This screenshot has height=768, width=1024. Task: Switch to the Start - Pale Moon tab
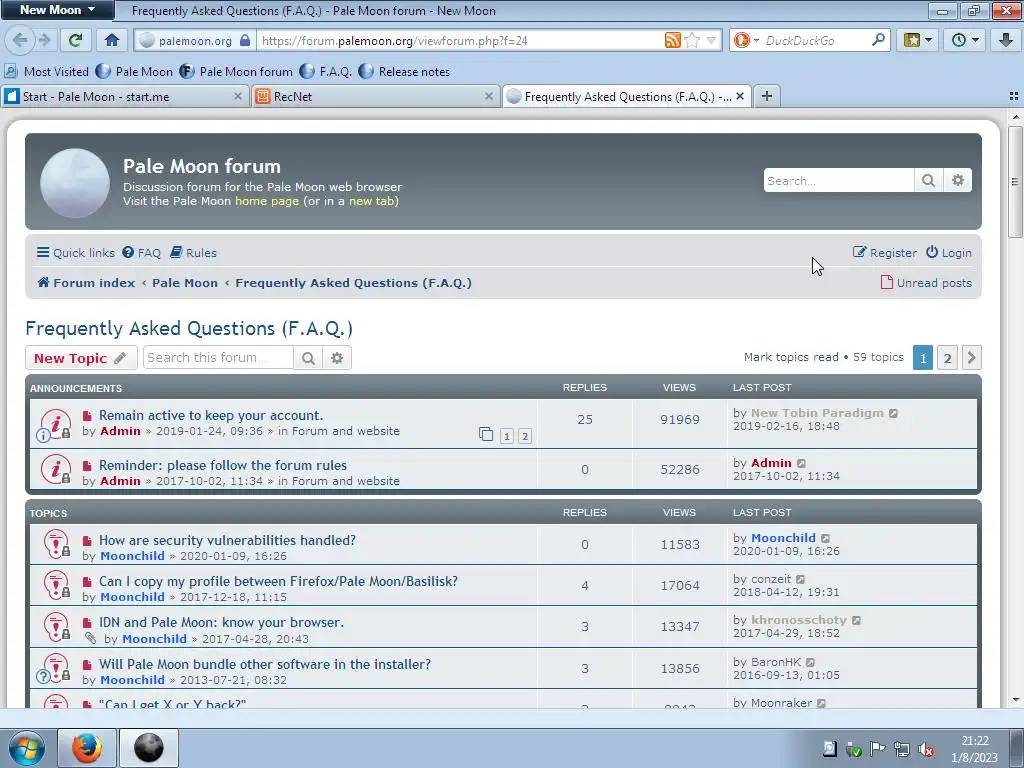pyautogui.click(x=124, y=96)
